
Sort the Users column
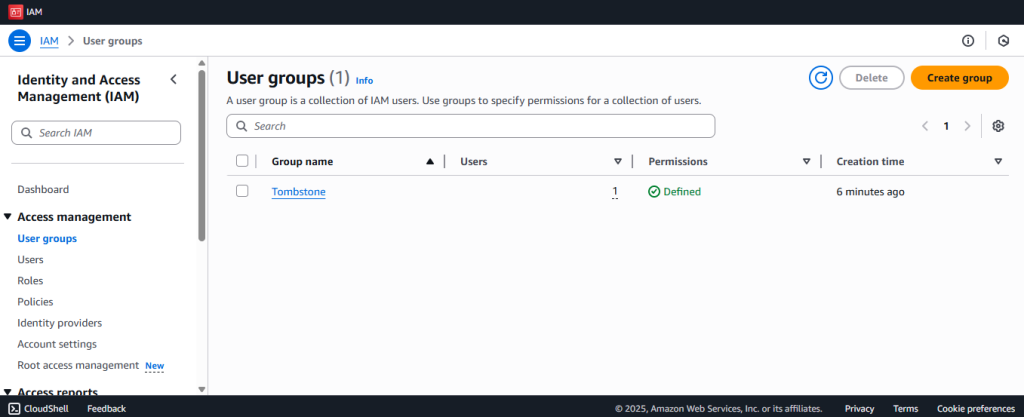(618, 161)
